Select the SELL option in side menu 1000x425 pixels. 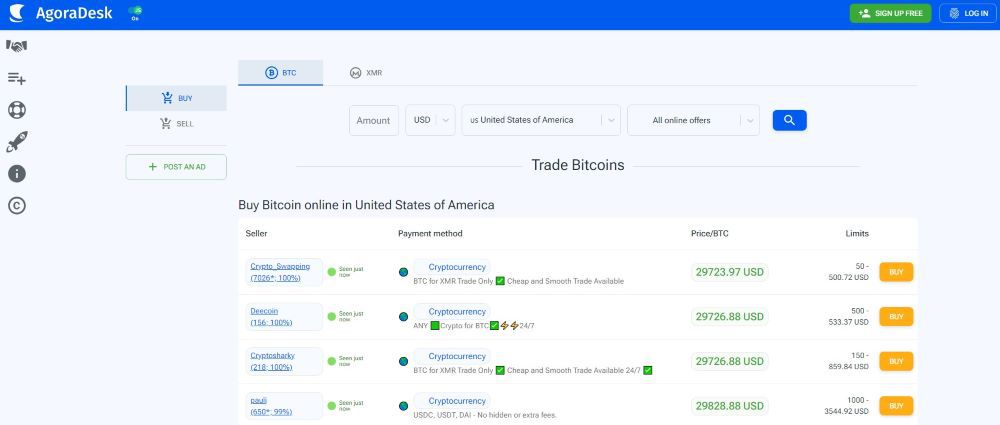tap(176, 124)
